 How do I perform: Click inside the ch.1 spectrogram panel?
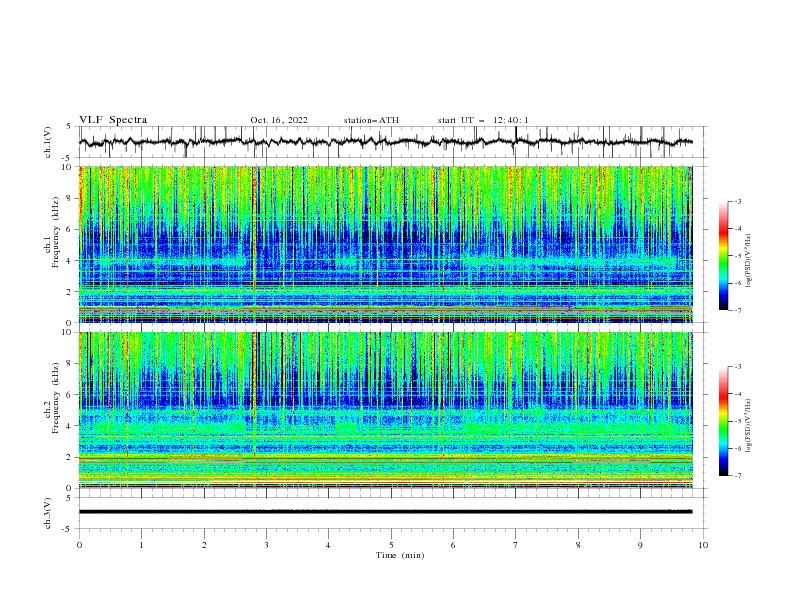point(386,244)
